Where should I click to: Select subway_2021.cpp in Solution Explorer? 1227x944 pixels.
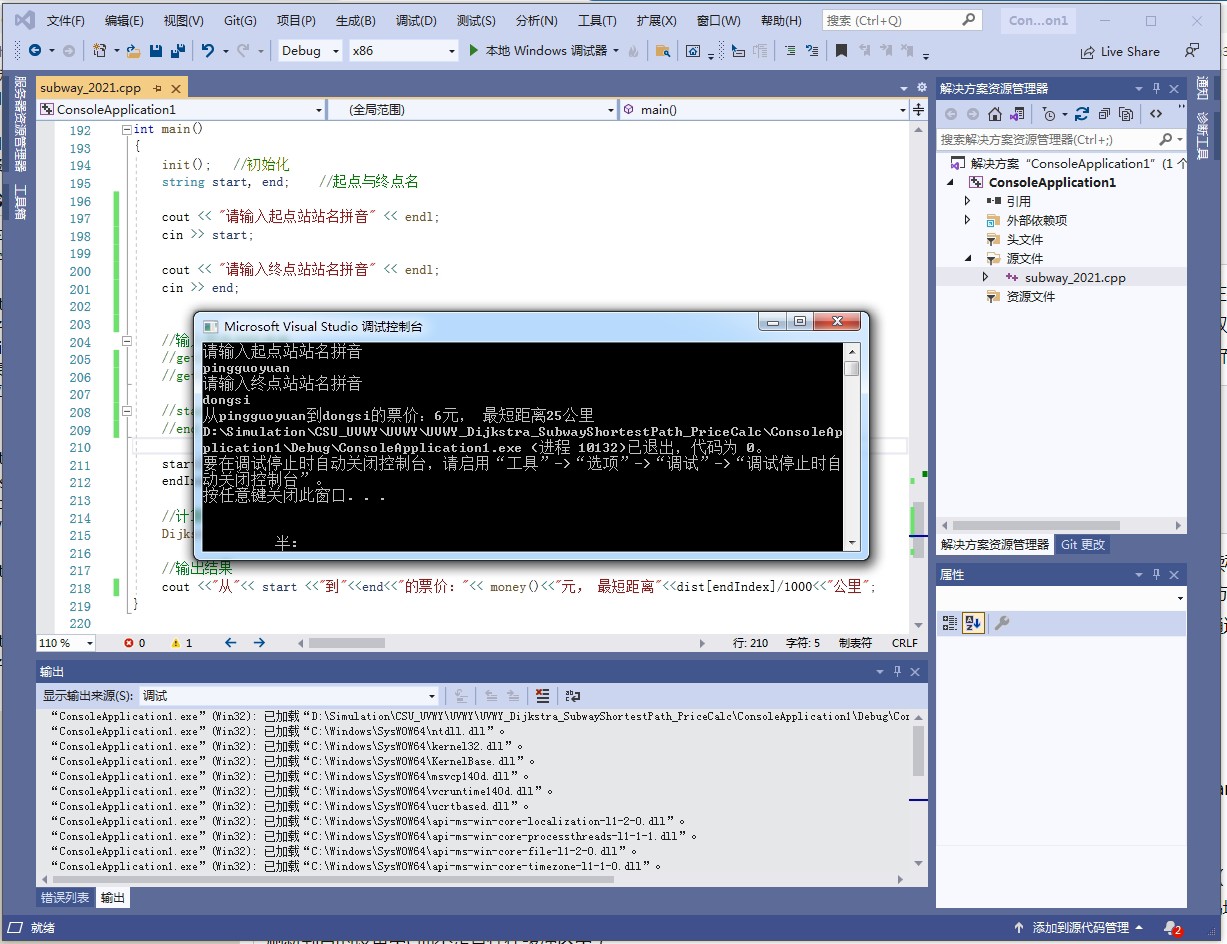coord(1074,278)
